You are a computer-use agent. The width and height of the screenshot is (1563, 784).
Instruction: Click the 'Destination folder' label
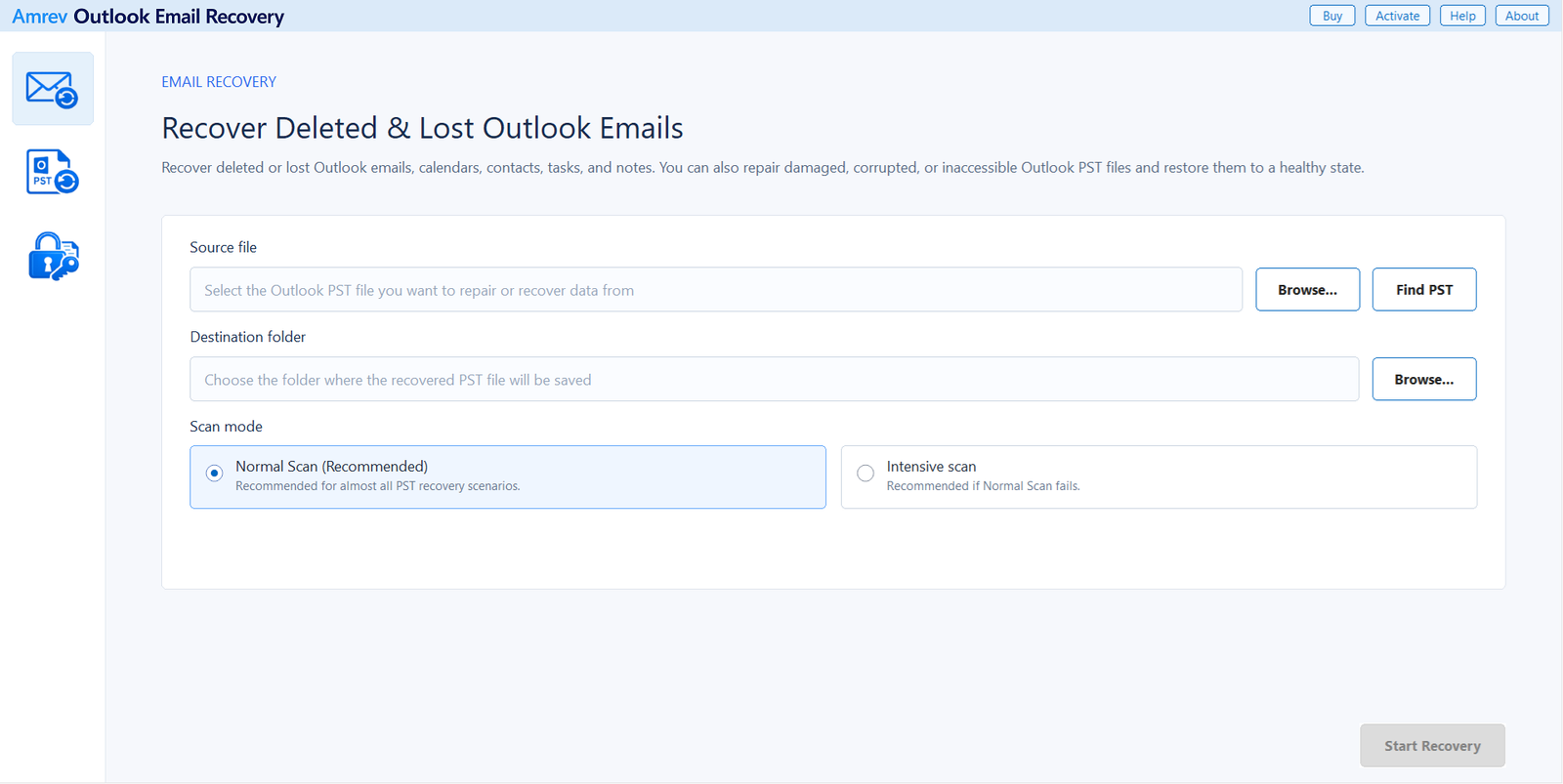tap(247, 337)
